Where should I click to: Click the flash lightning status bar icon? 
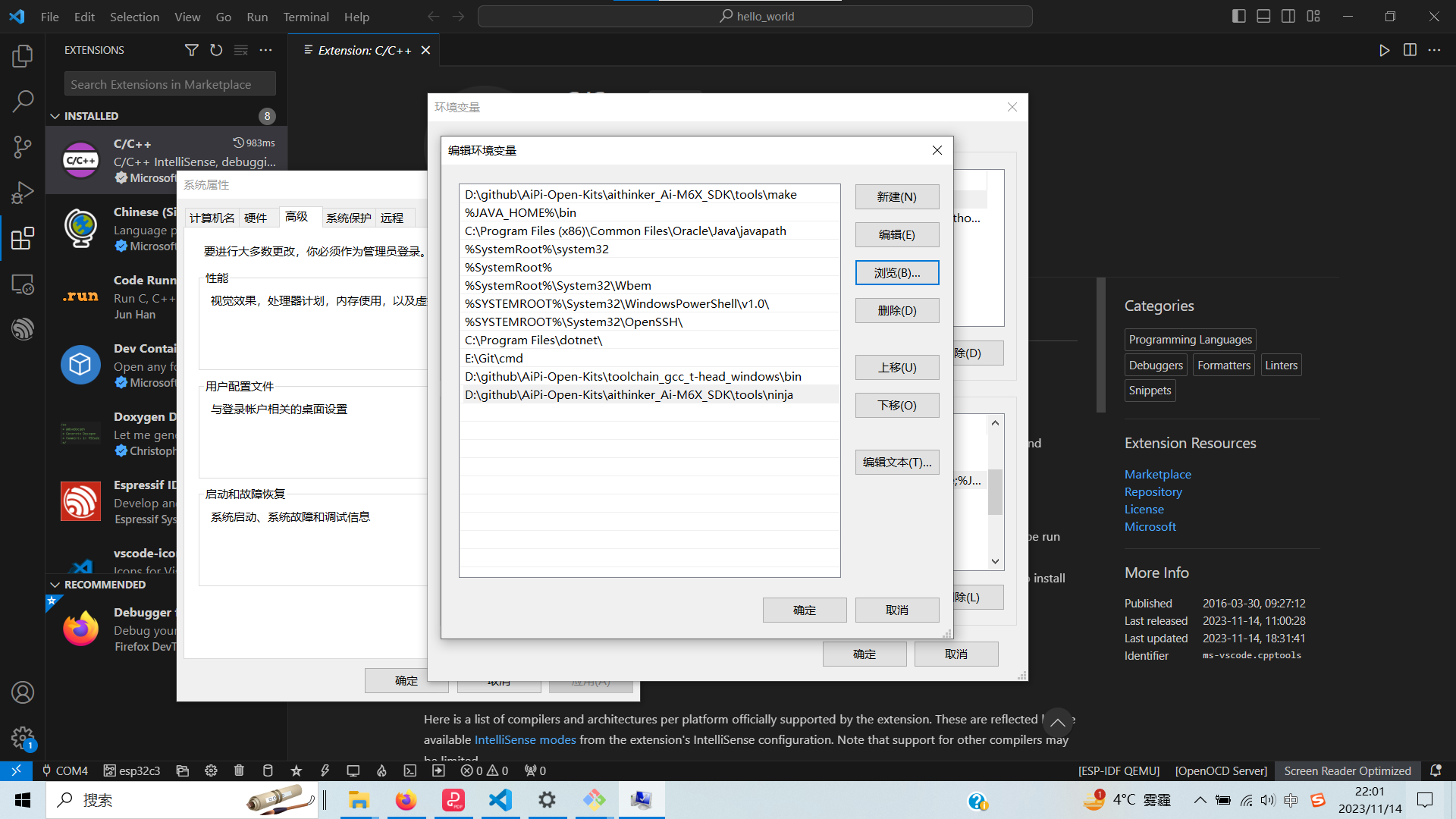pyautogui.click(x=325, y=770)
